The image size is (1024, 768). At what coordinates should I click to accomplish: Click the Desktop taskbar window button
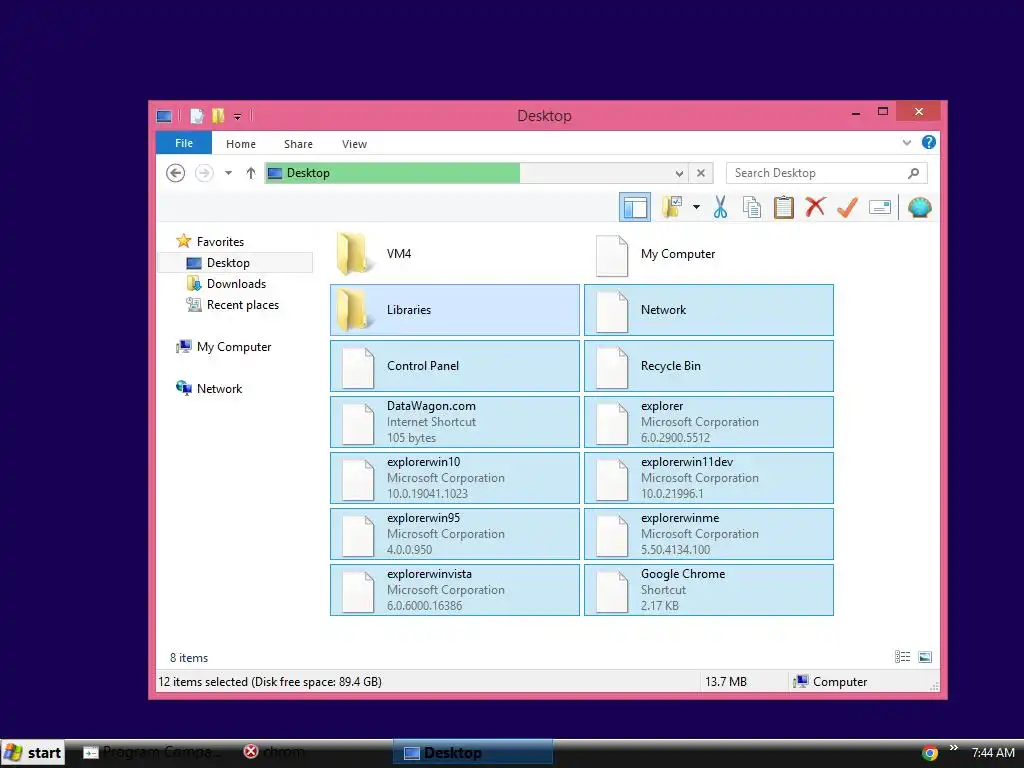point(473,752)
